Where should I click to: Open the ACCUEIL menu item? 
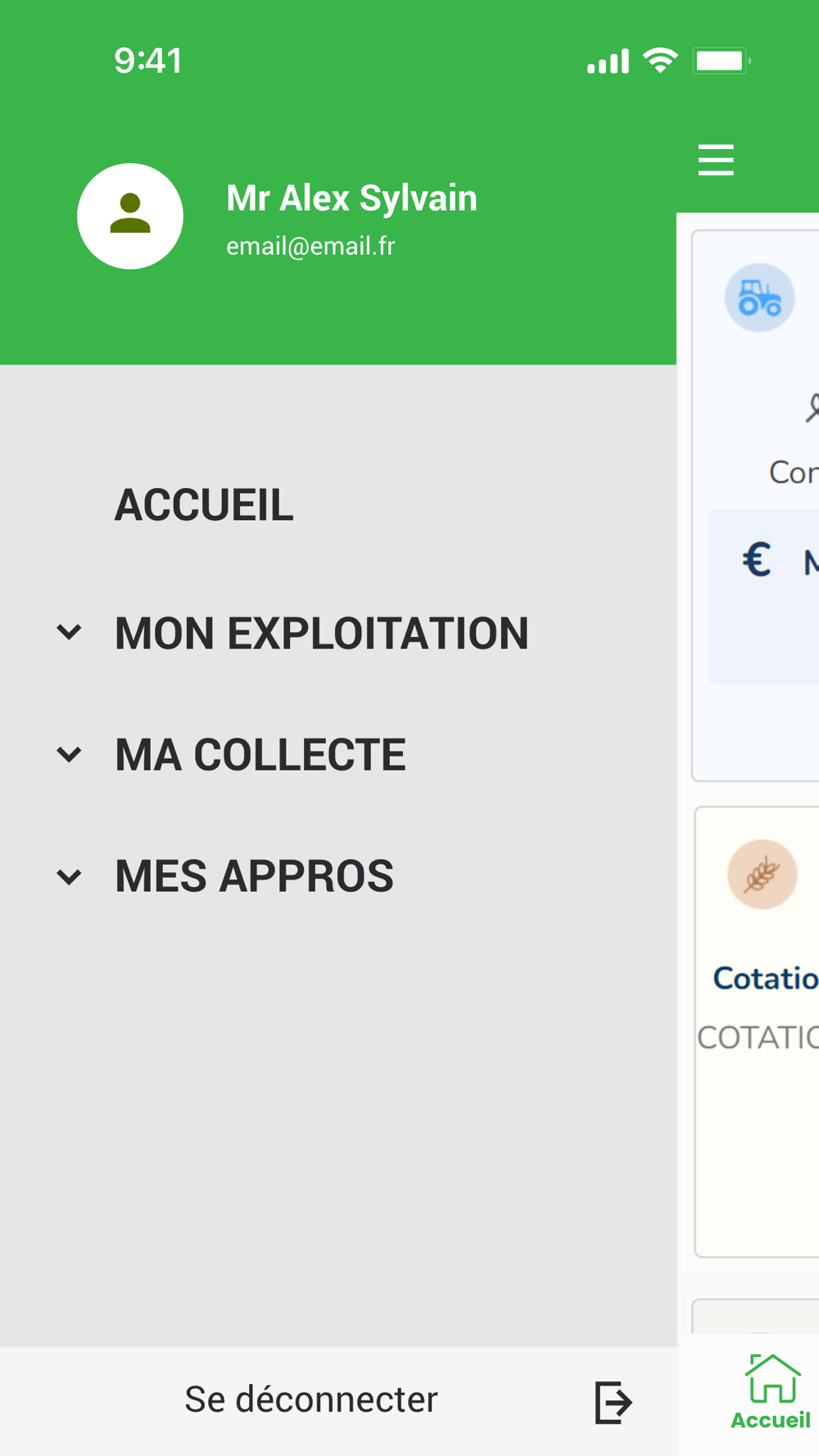[204, 504]
